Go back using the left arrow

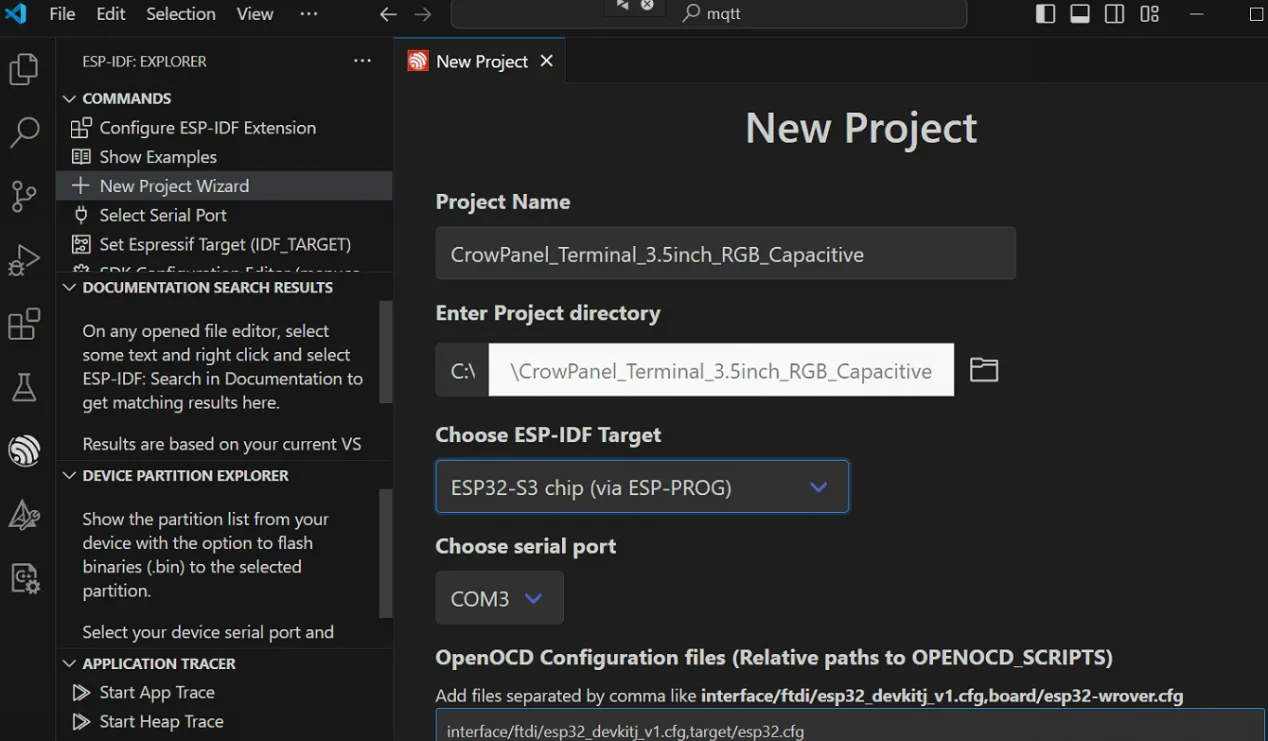388,14
